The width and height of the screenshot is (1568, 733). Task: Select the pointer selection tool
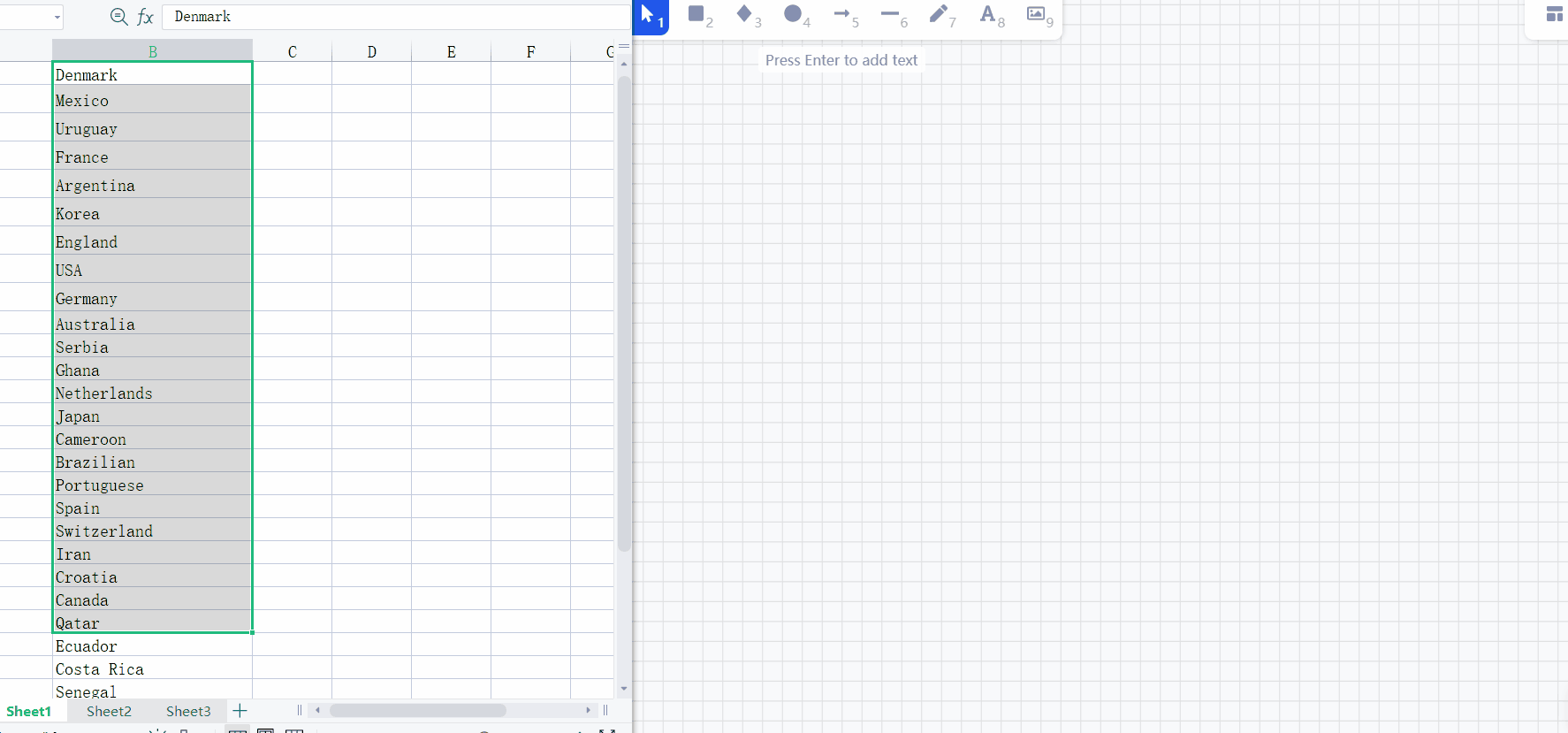(x=650, y=15)
